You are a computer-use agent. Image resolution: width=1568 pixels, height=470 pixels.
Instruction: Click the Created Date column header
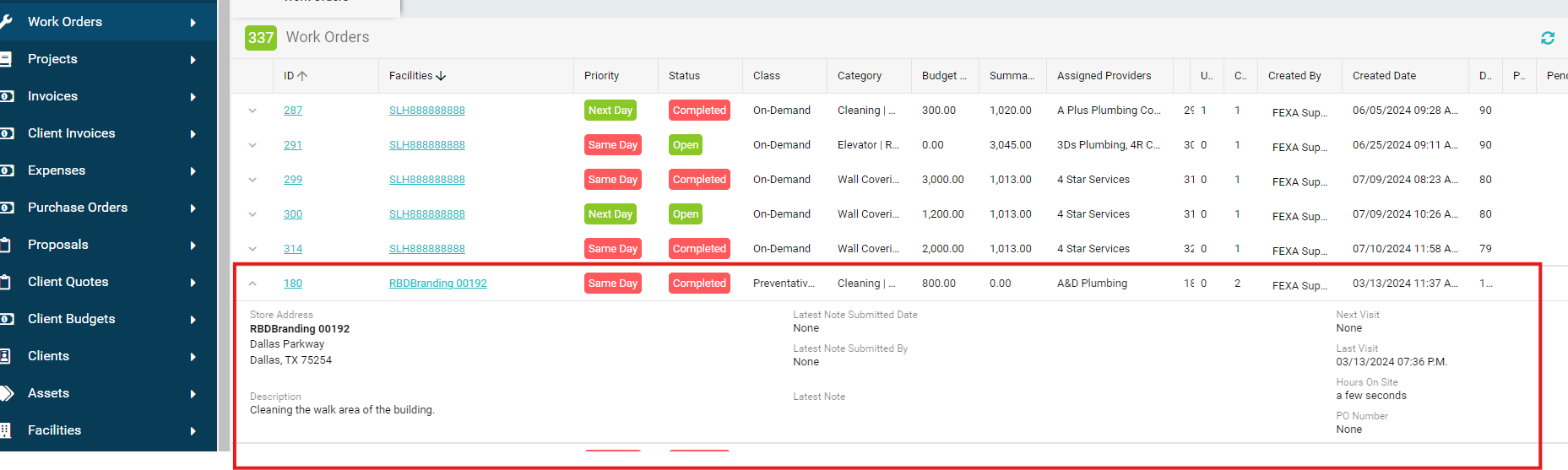pyautogui.click(x=1384, y=76)
